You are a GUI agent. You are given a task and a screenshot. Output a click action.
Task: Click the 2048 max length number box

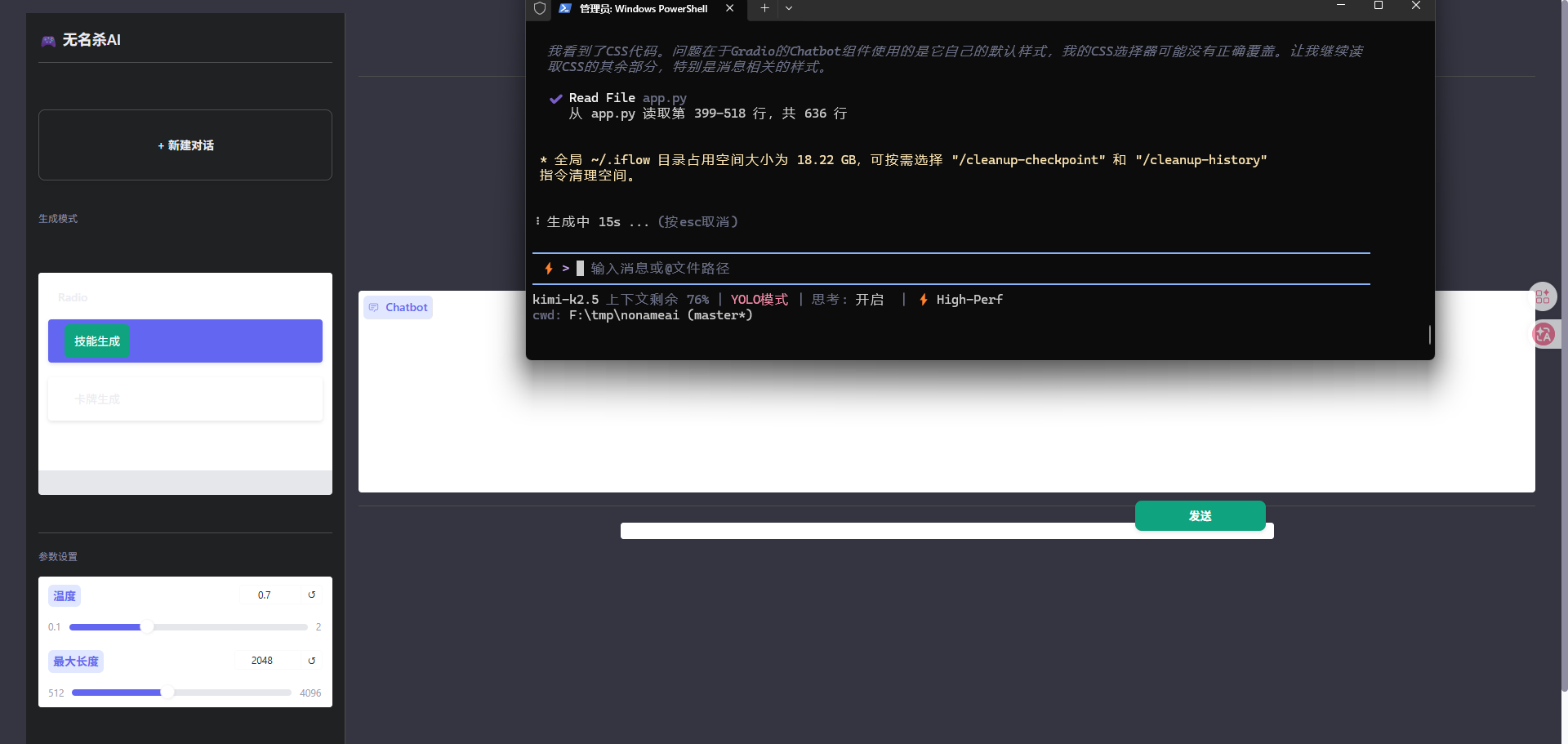[x=266, y=661]
